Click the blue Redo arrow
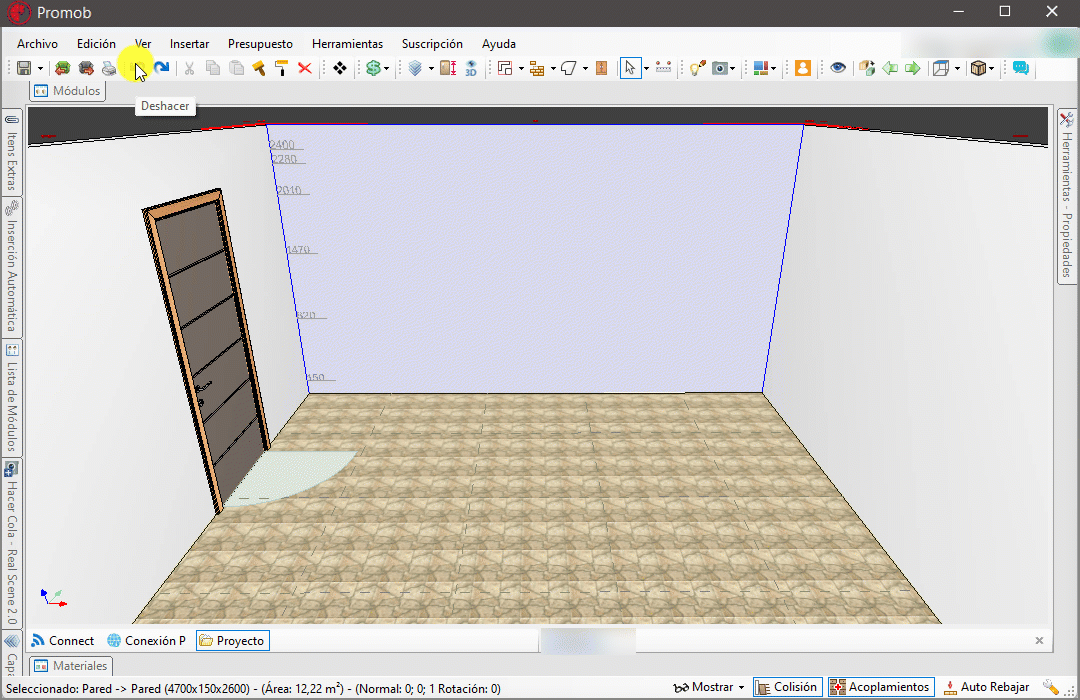1080x700 pixels. (162, 68)
